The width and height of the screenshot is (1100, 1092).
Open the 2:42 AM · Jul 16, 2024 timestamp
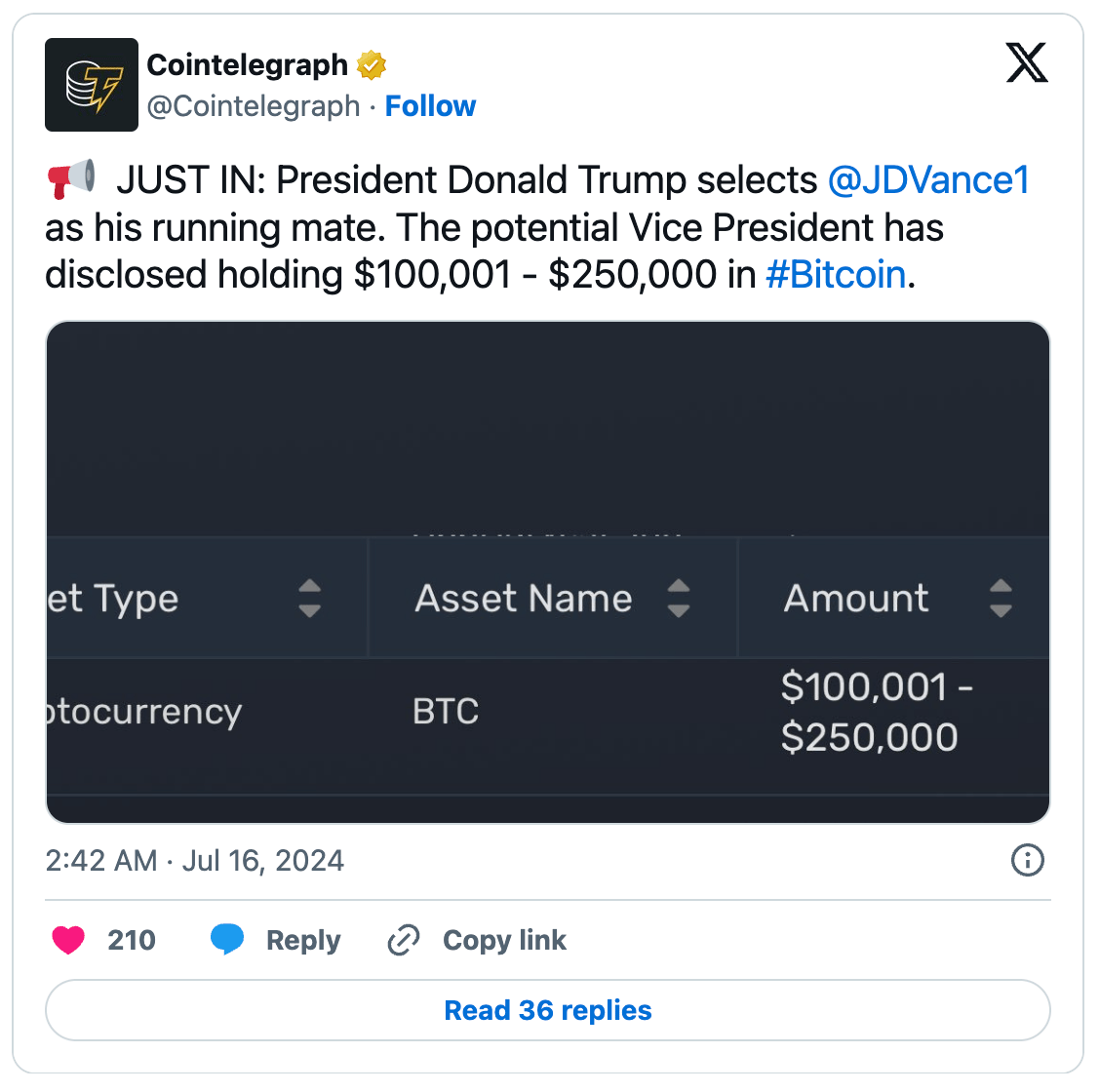(195, 861)
